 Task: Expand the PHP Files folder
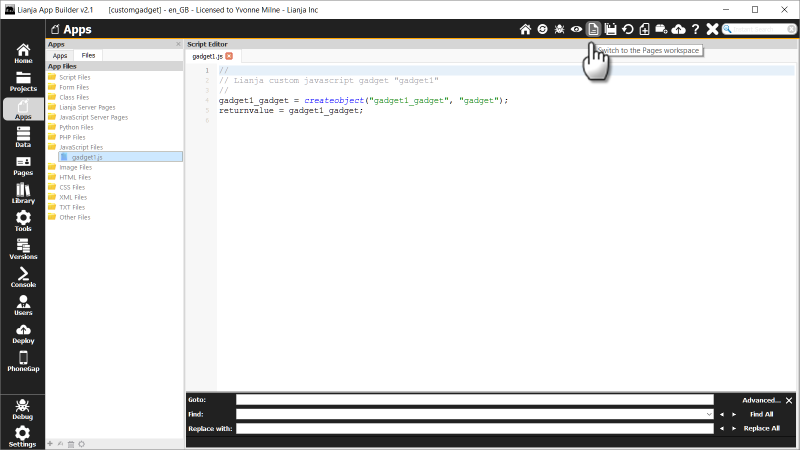tap(72, 137)
